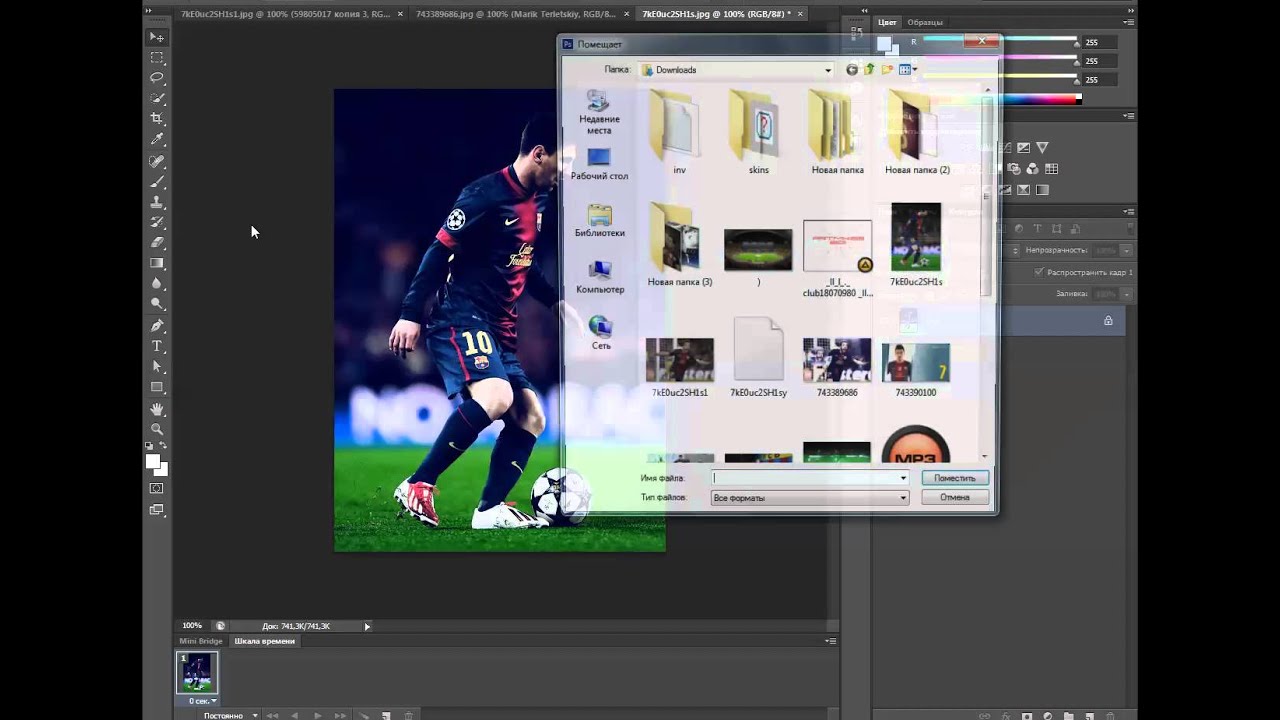Switch to 7kE0uc2SH1s1.jpg document tab
This screenshot has height=720, width=1280.
[x=285, y=15]
